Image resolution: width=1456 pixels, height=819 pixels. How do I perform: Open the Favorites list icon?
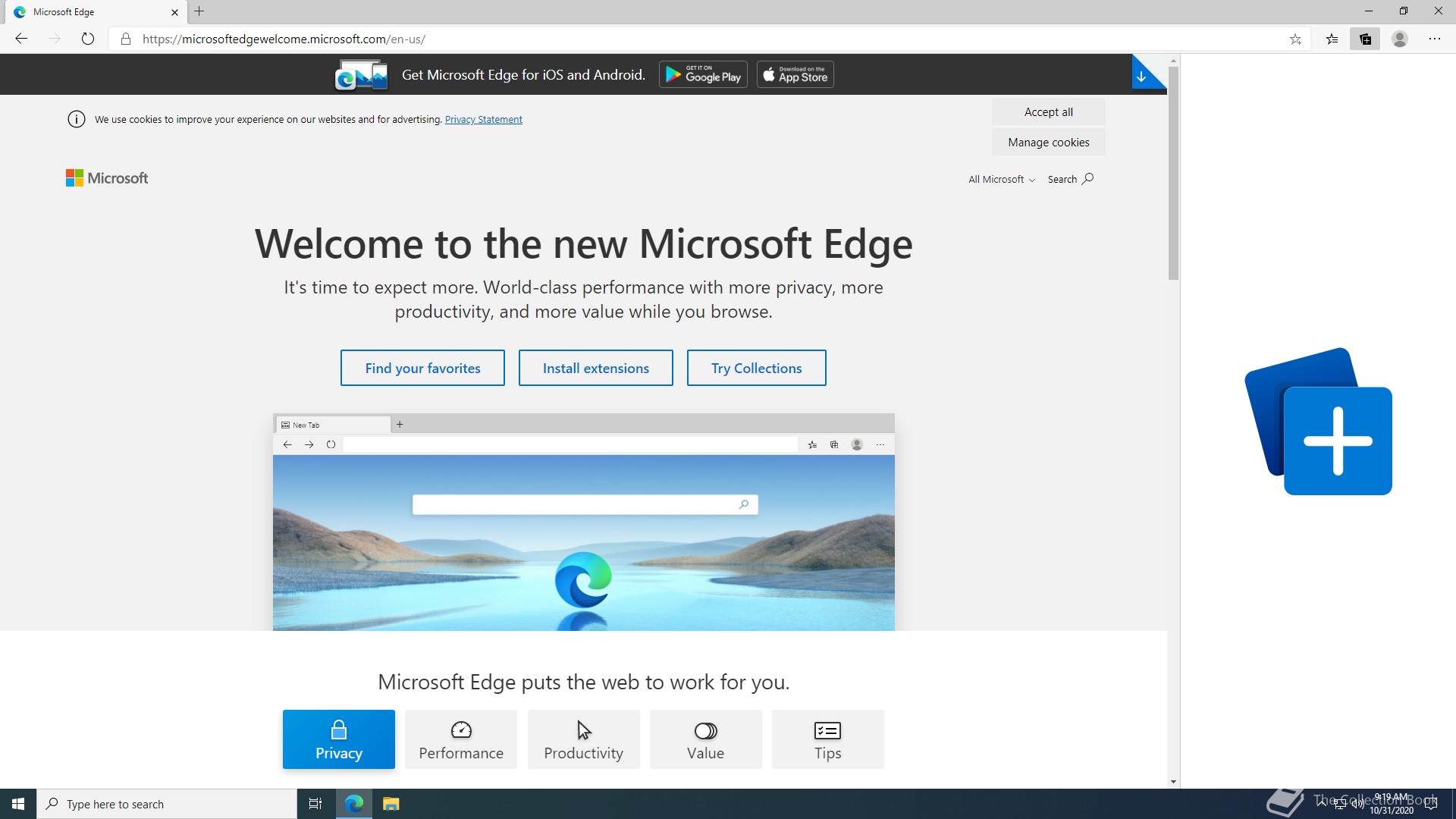click(1332, 39)
